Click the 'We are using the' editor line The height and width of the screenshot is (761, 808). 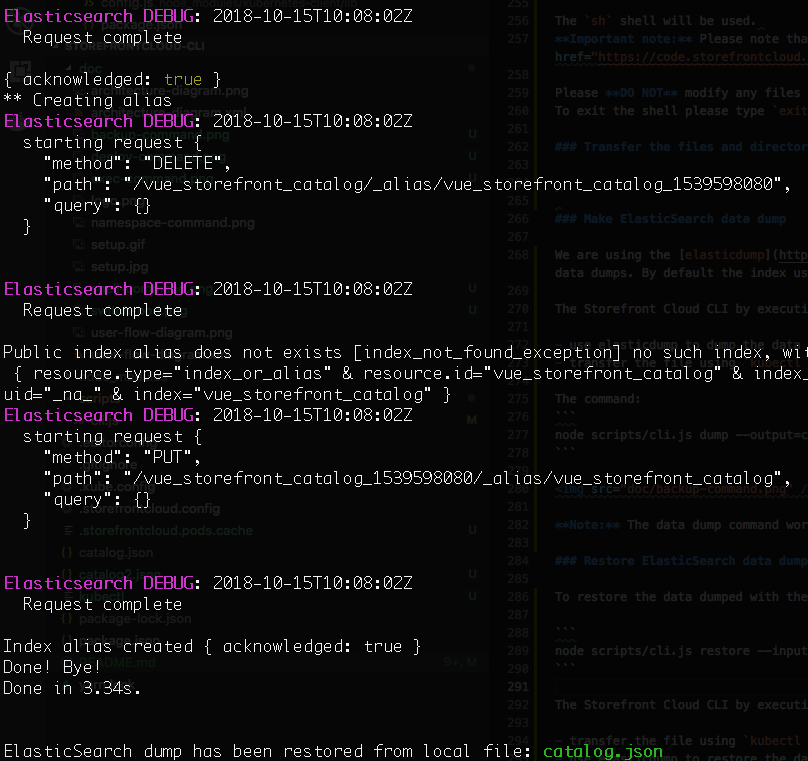[x=681, y=255]
